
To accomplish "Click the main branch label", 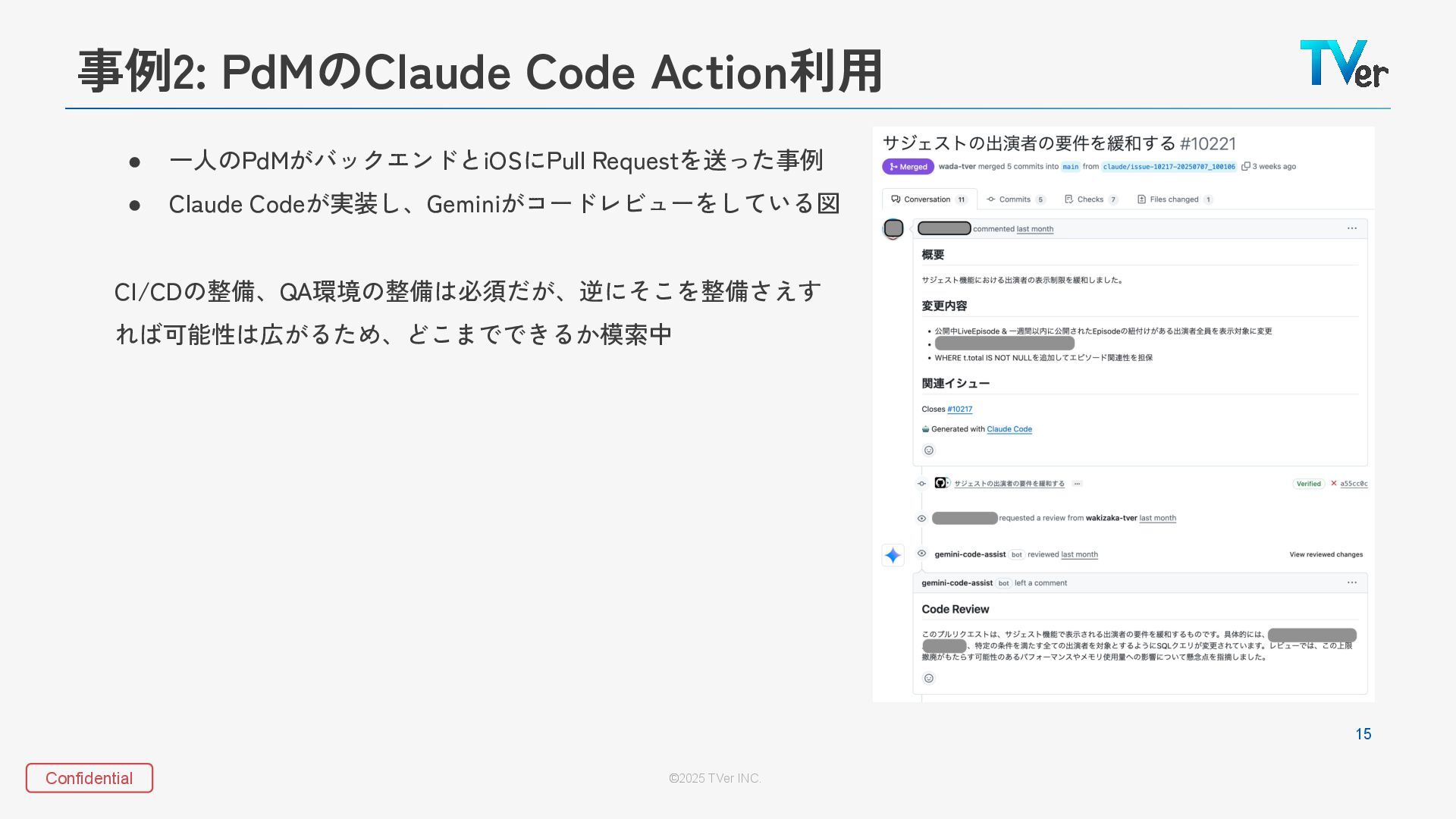I will (x=1070, y=167).
